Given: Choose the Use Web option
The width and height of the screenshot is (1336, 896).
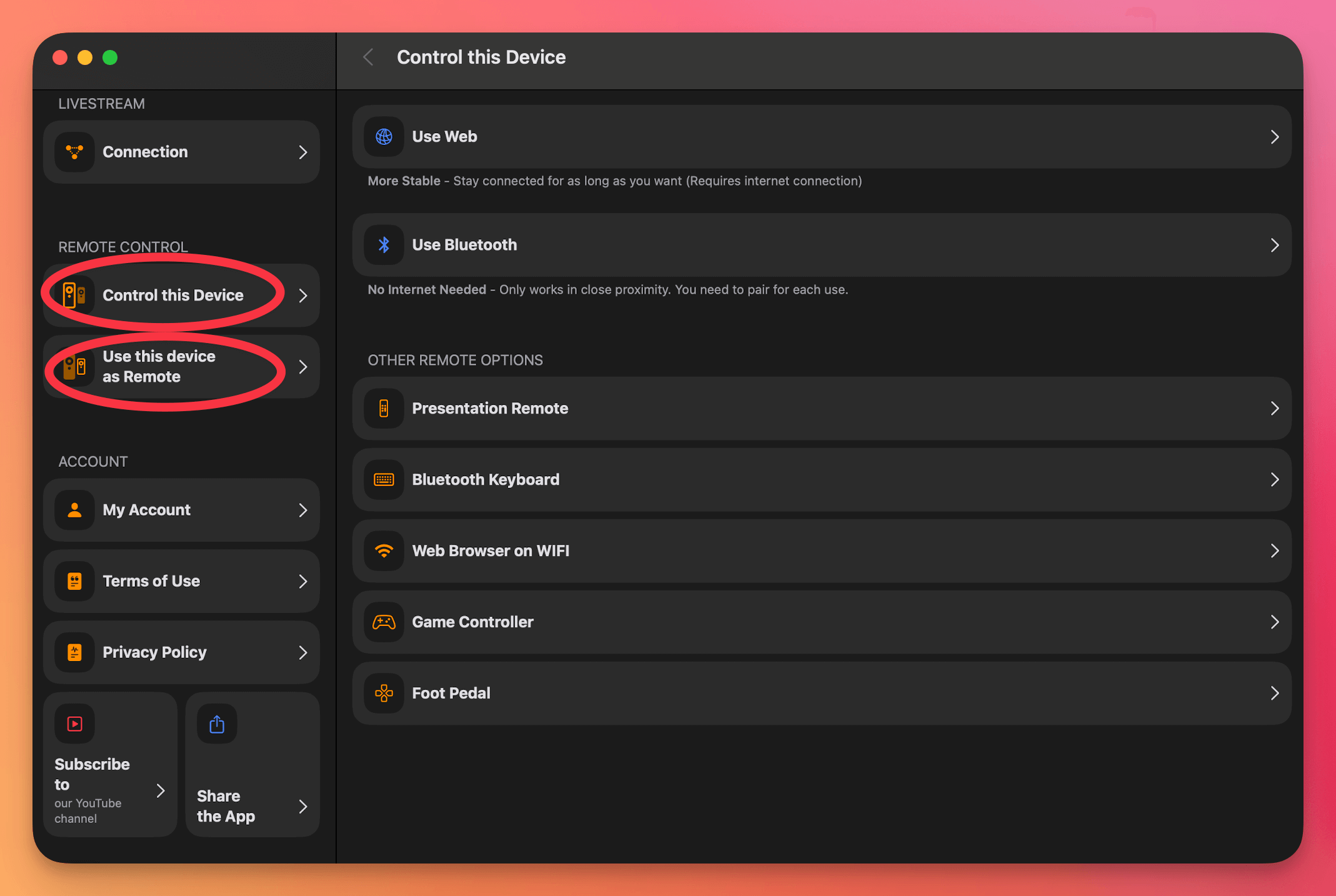Looking at the screenshot, I should pos(822,136).
